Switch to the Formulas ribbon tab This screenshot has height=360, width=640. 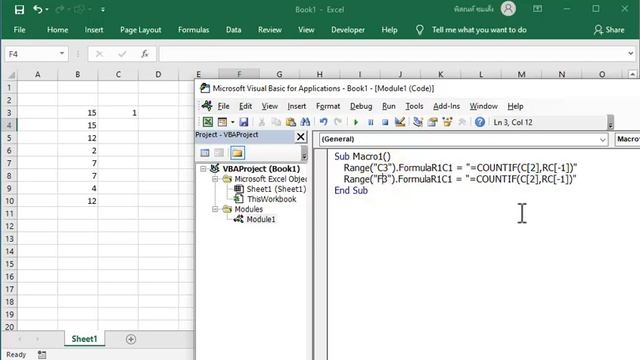coord(193,30)
